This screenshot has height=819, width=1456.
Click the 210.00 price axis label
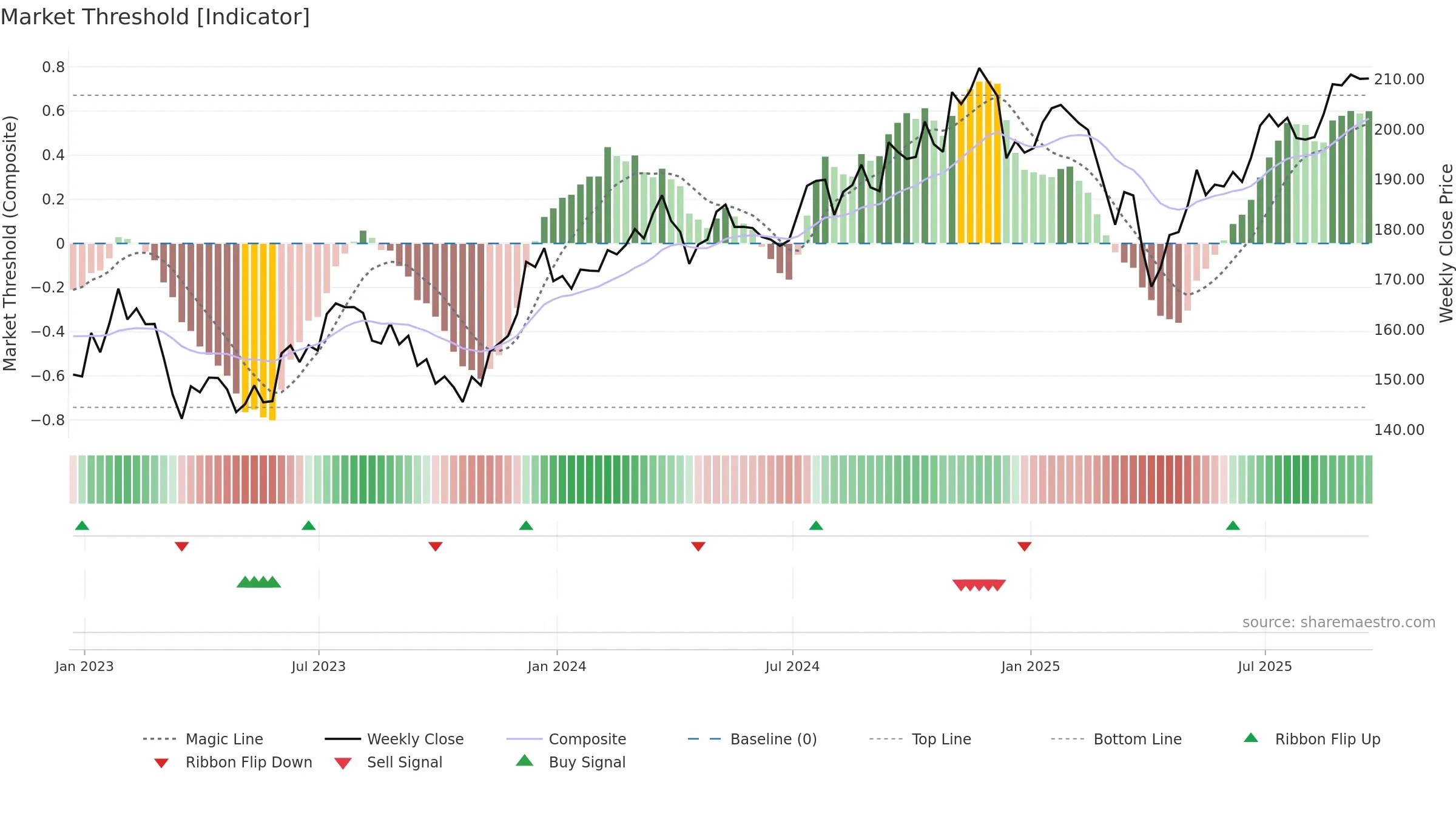[1399, 79]
